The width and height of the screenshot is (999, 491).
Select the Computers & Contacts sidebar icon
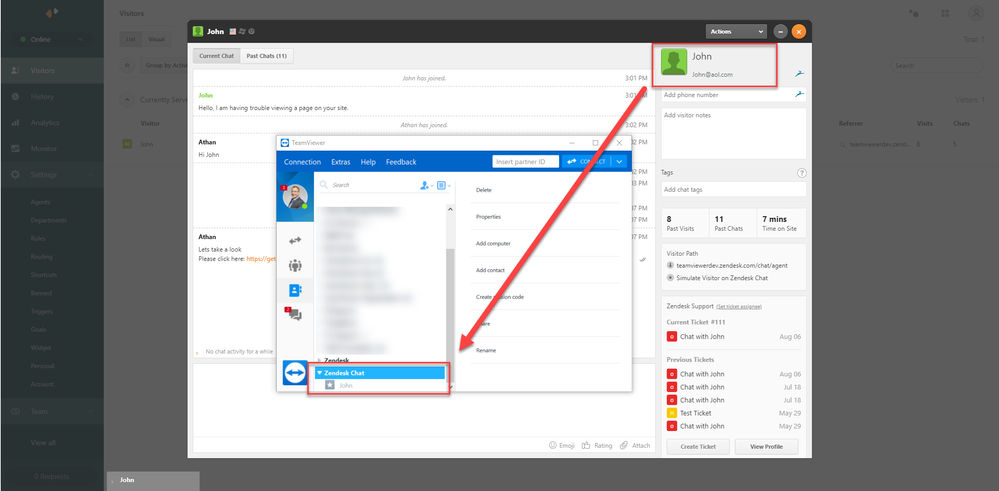coord(295,290)
